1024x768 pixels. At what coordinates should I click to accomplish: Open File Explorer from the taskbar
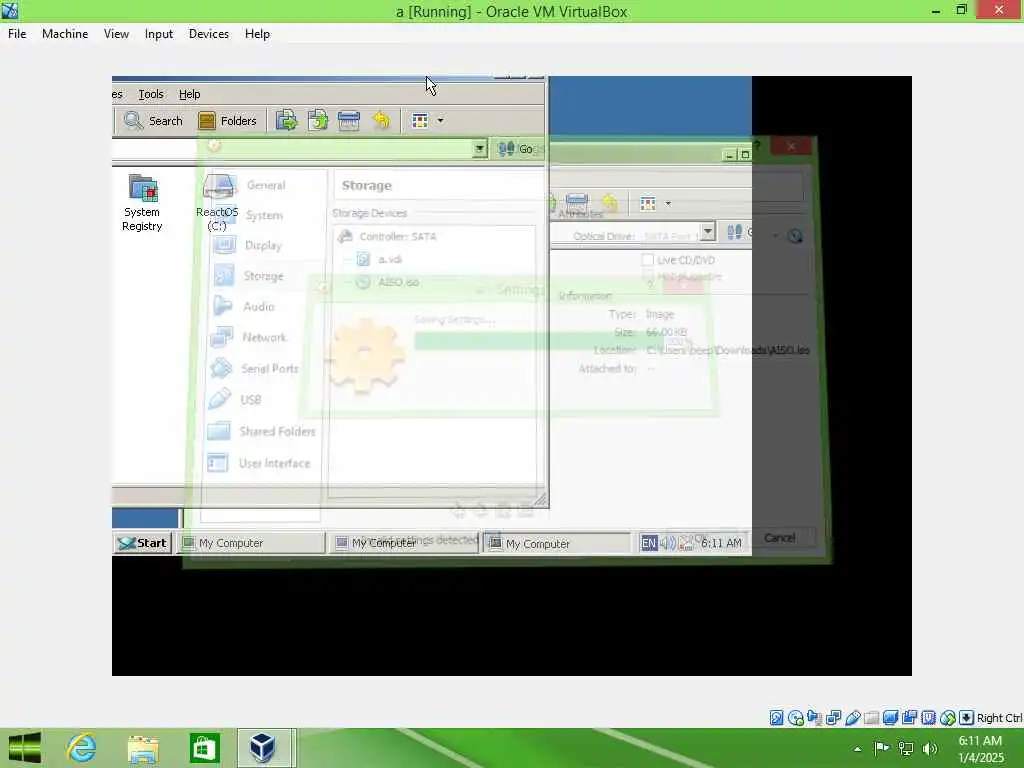142,748
